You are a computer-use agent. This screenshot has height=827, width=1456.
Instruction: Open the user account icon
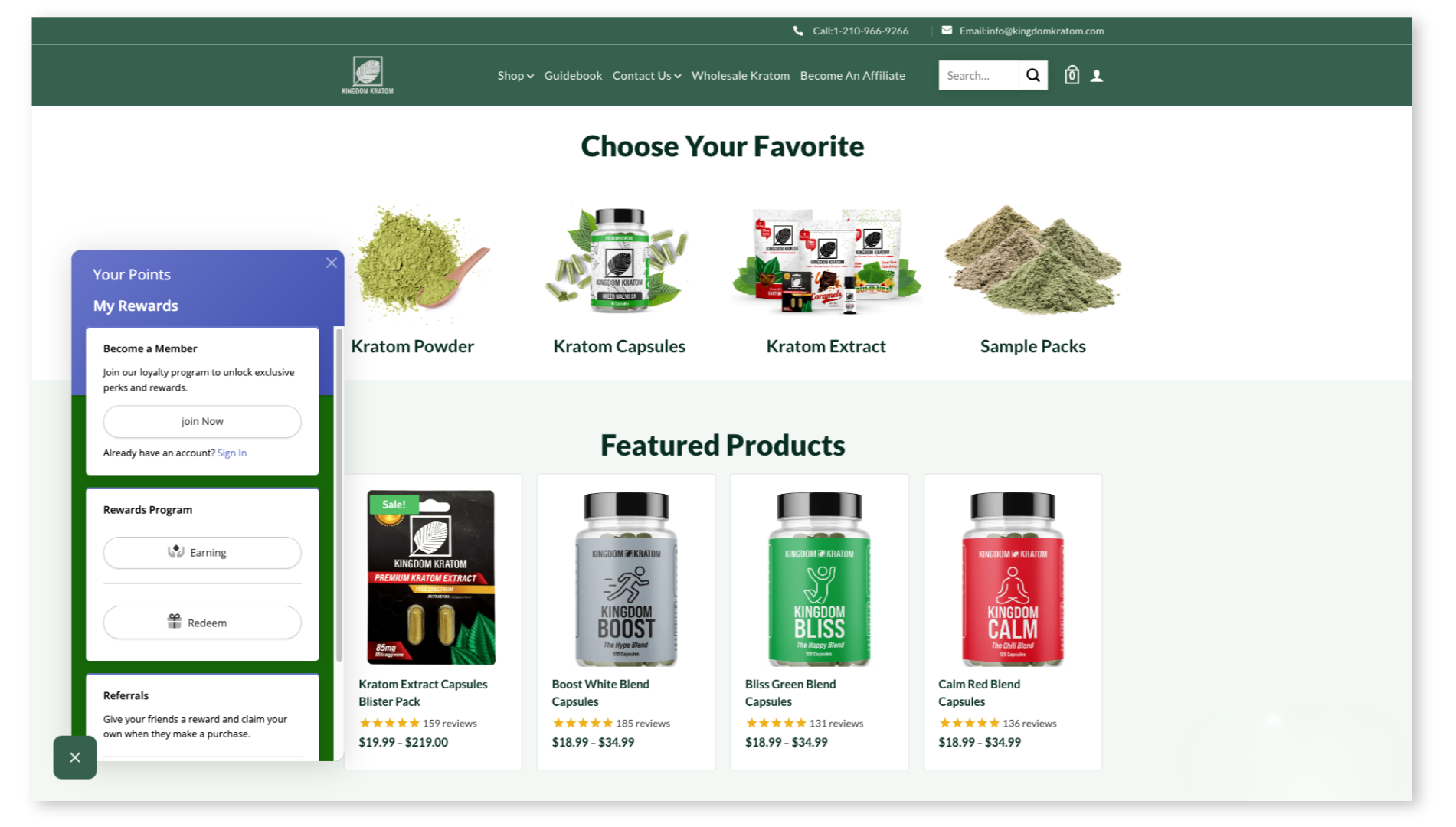1097,76
